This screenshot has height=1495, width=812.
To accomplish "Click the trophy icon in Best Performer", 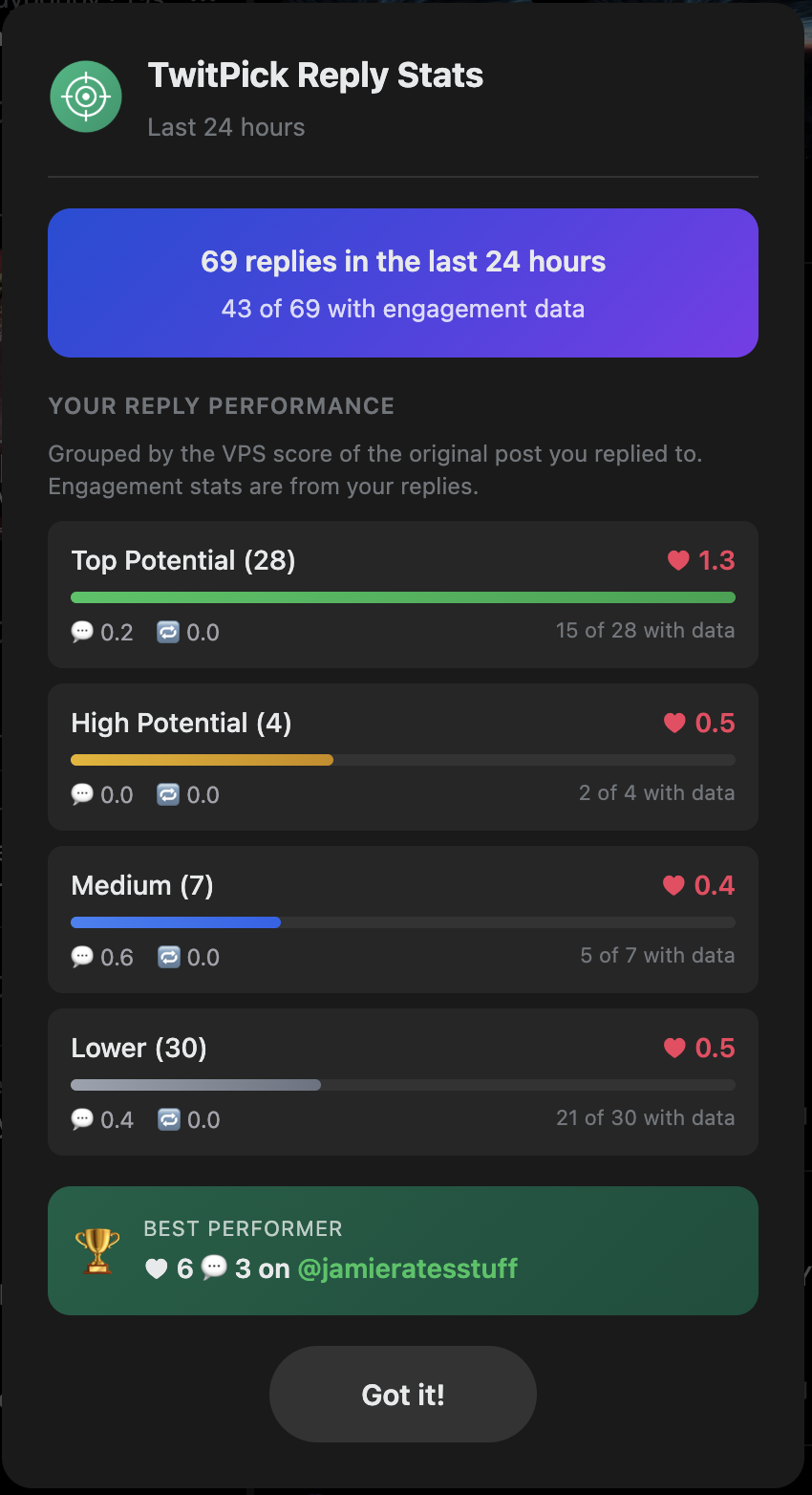I will pyautogui.click(x=97, y=1250).
